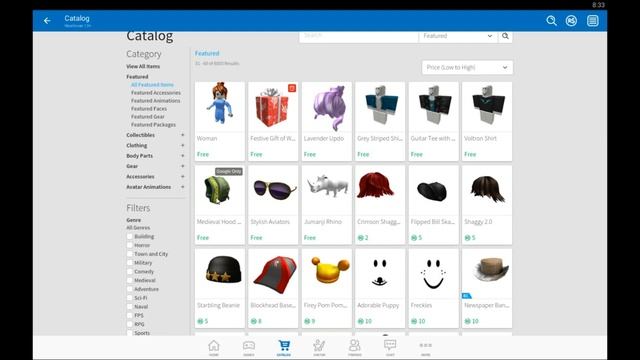Open the Blockhead Baseball cap thumbnail
The image size is (640, 360).
click(273, 274)
